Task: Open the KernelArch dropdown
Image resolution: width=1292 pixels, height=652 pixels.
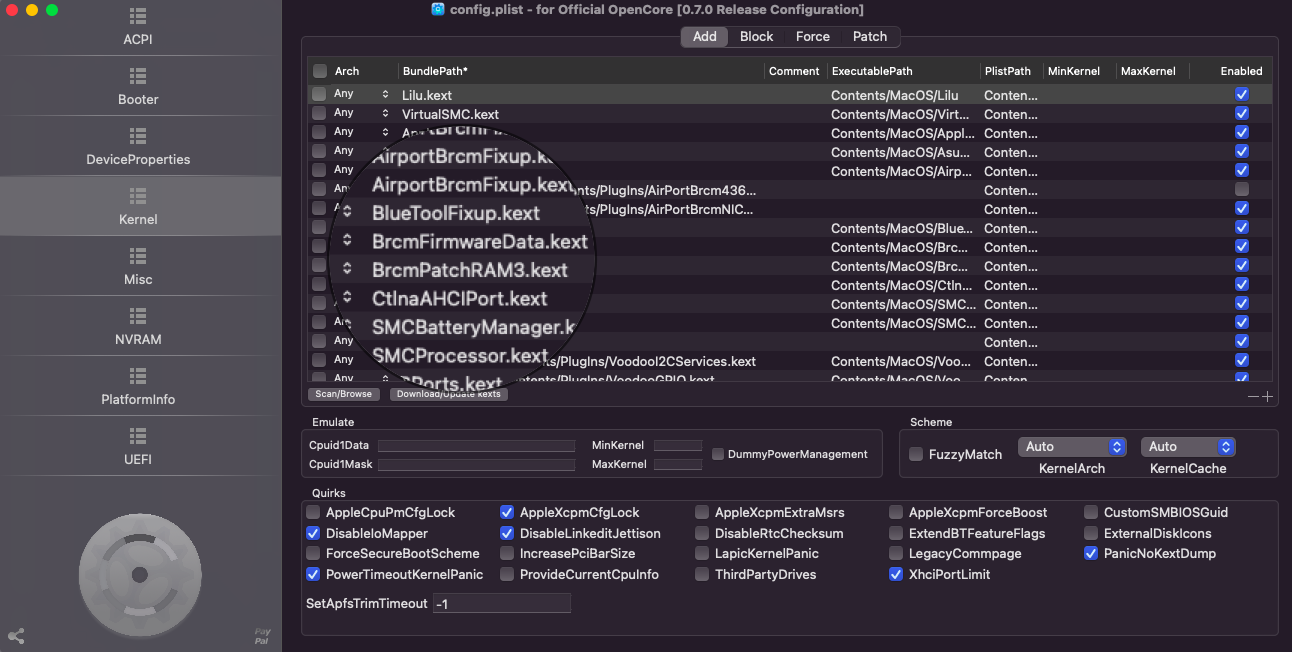Action: point(1072,447)
